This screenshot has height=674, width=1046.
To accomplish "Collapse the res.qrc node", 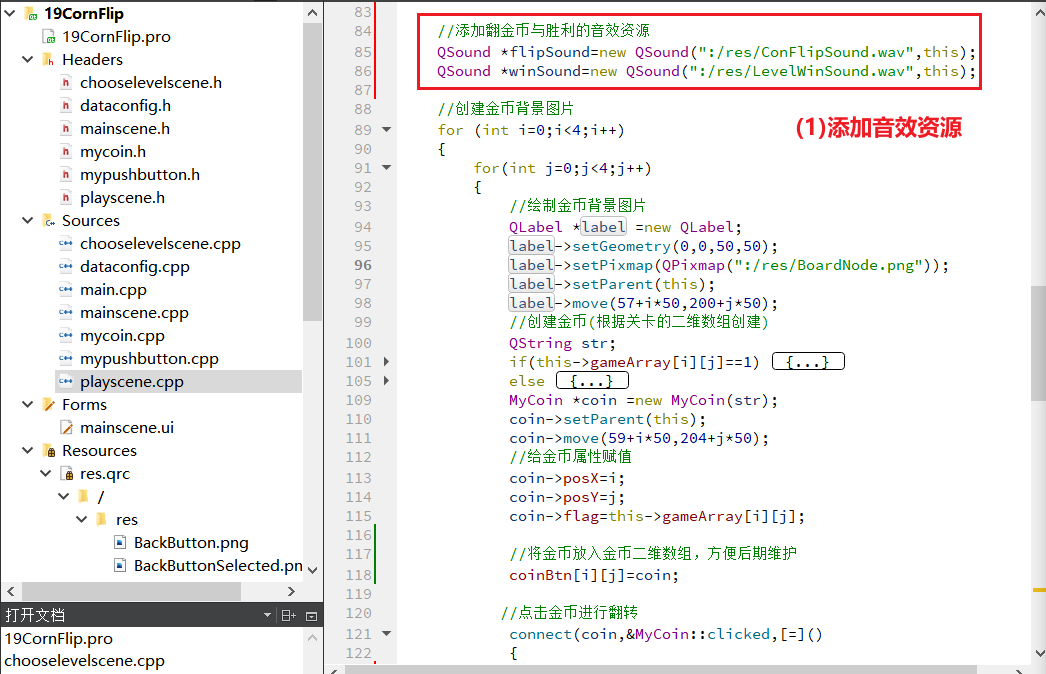I will click(45, 473).
